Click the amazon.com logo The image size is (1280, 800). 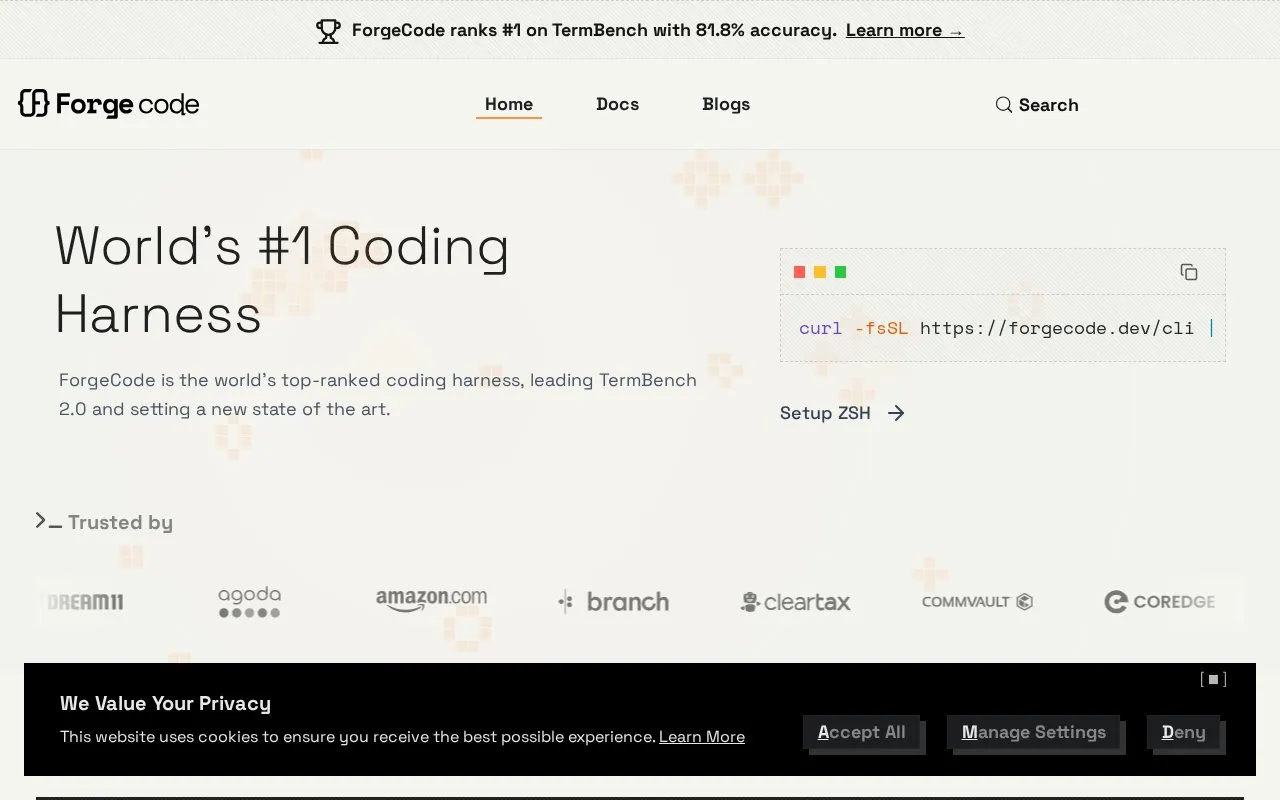(431, 600)
